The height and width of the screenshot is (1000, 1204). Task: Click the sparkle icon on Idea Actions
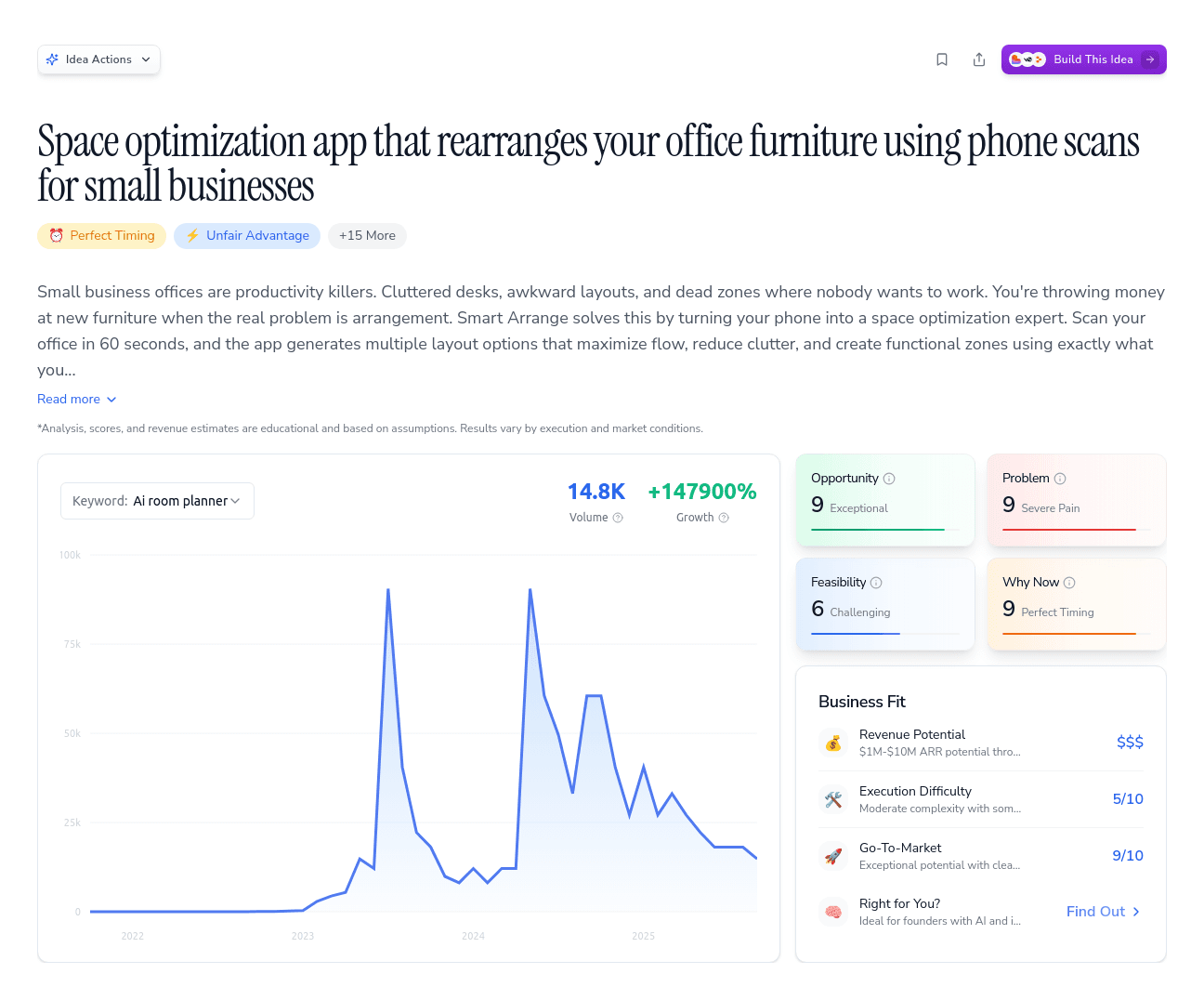coord(53,59)
